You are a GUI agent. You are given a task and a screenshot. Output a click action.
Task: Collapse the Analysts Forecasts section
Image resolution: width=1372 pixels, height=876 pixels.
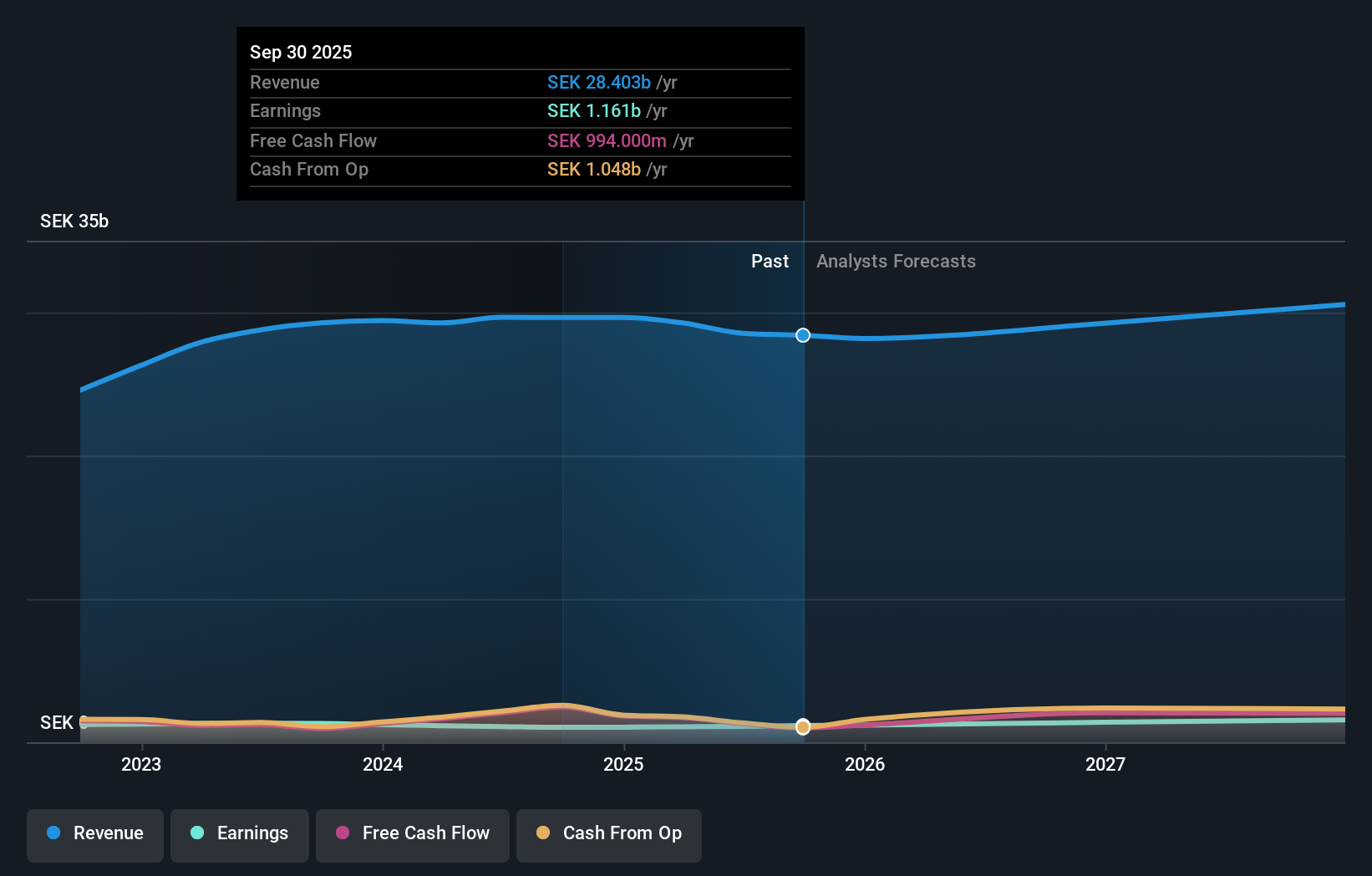click(896, 261)
